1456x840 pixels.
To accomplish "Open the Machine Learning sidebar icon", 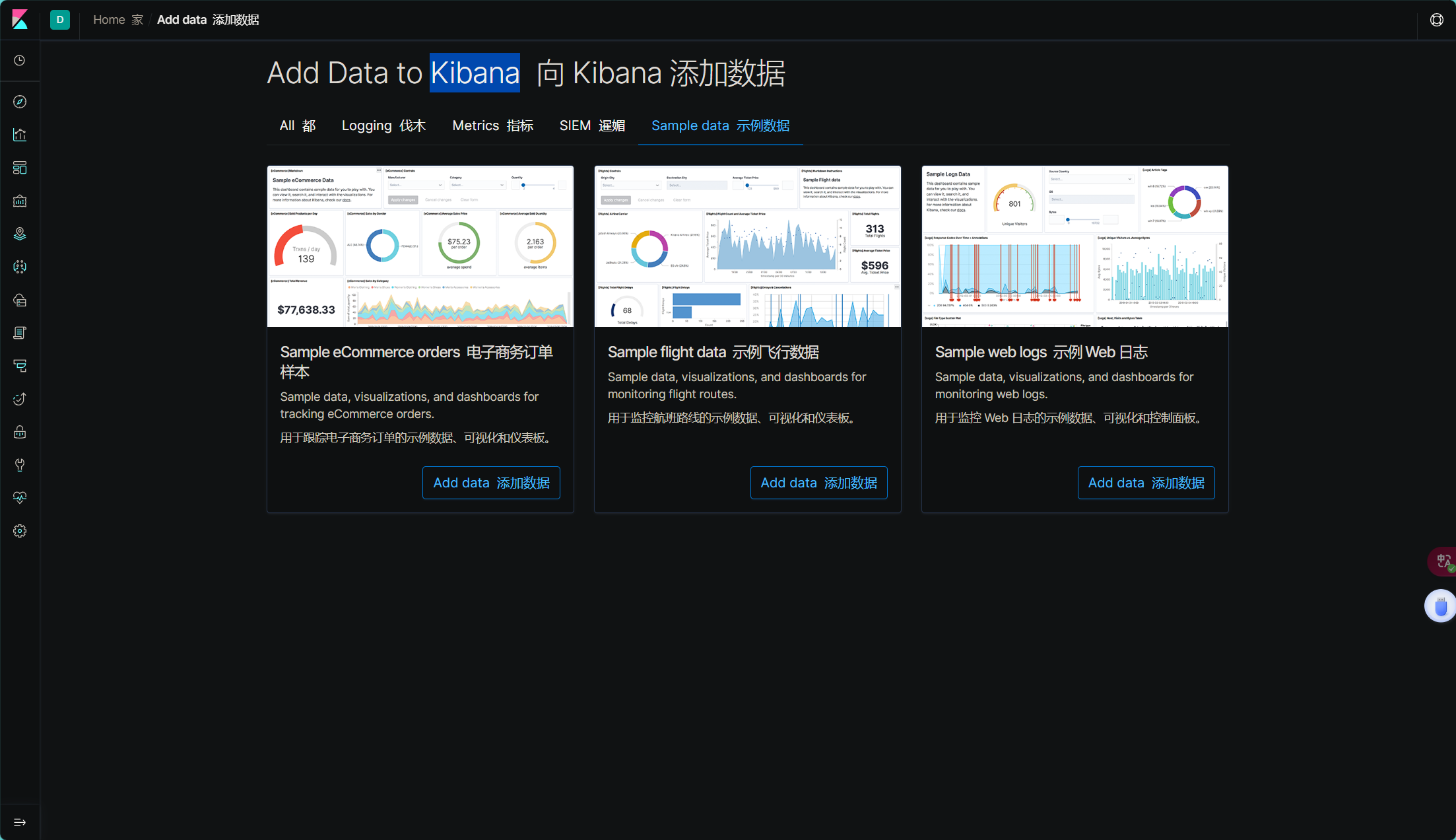I will pyautogui.click(x=20, y=267).
